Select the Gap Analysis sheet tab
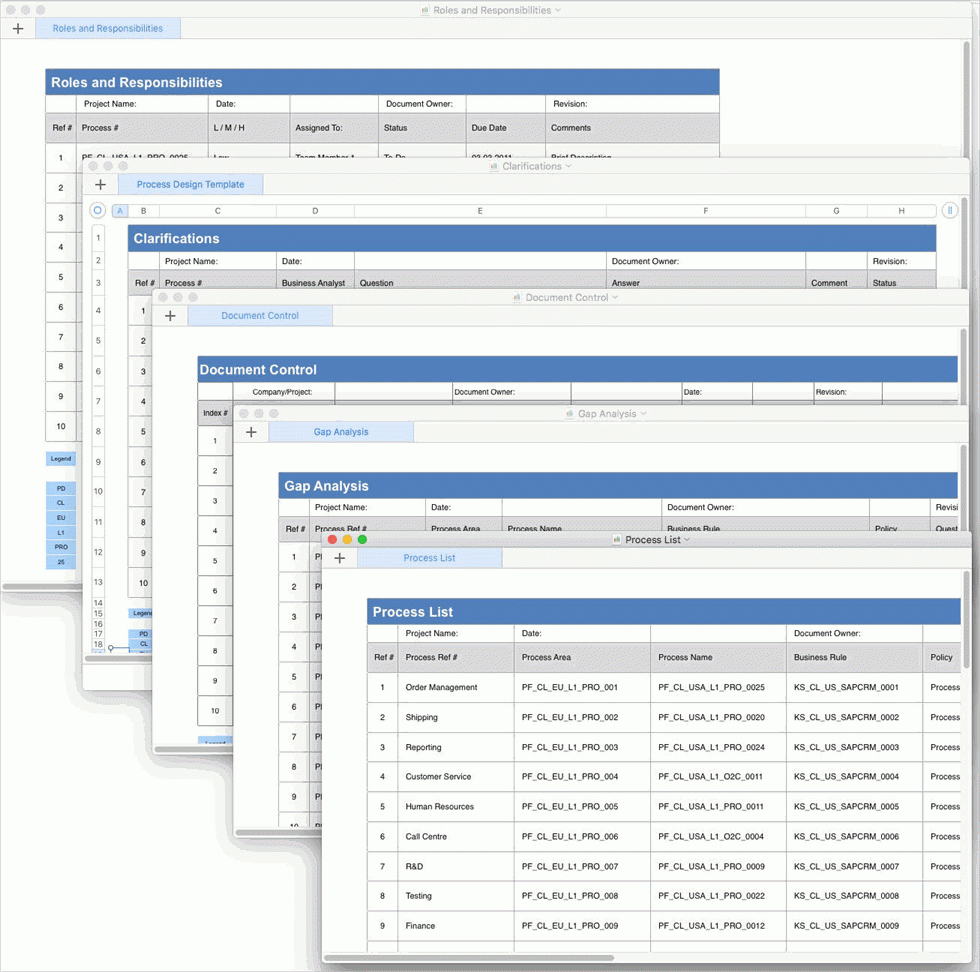Viewport: 980px width, 972px height. click(x=341, y=432)
